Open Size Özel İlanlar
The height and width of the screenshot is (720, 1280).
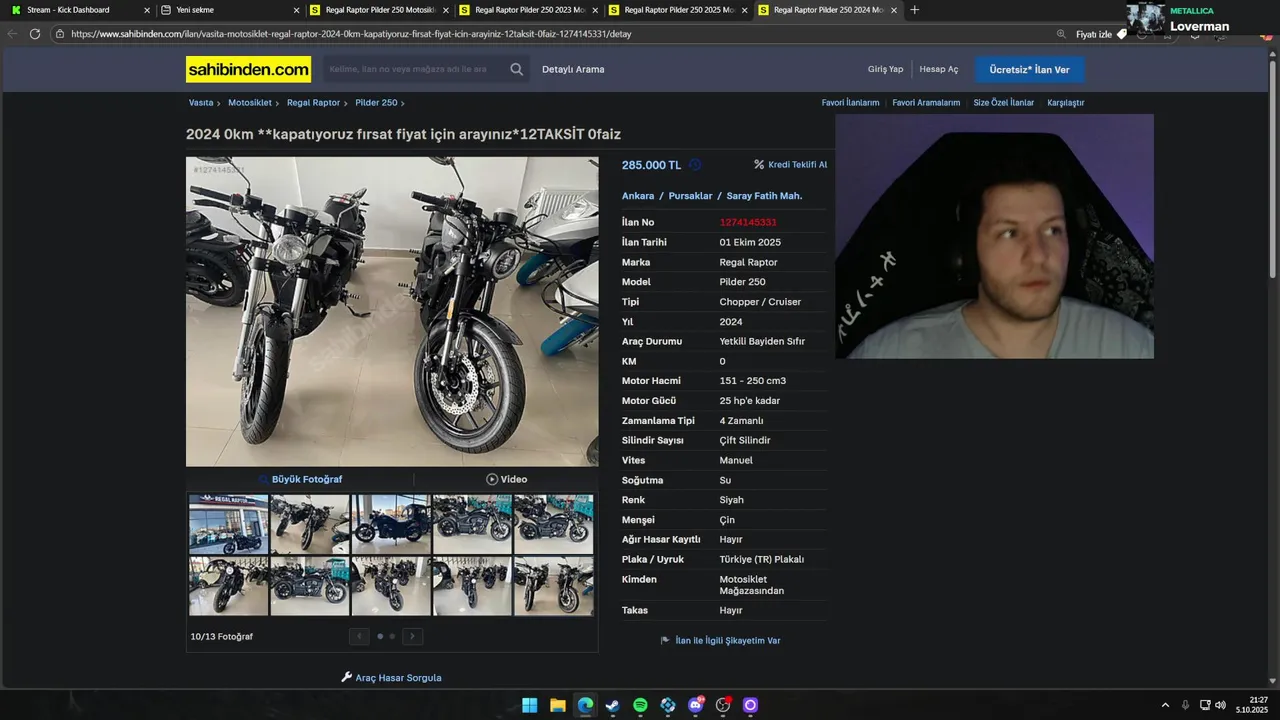[x=1003, y=103]
